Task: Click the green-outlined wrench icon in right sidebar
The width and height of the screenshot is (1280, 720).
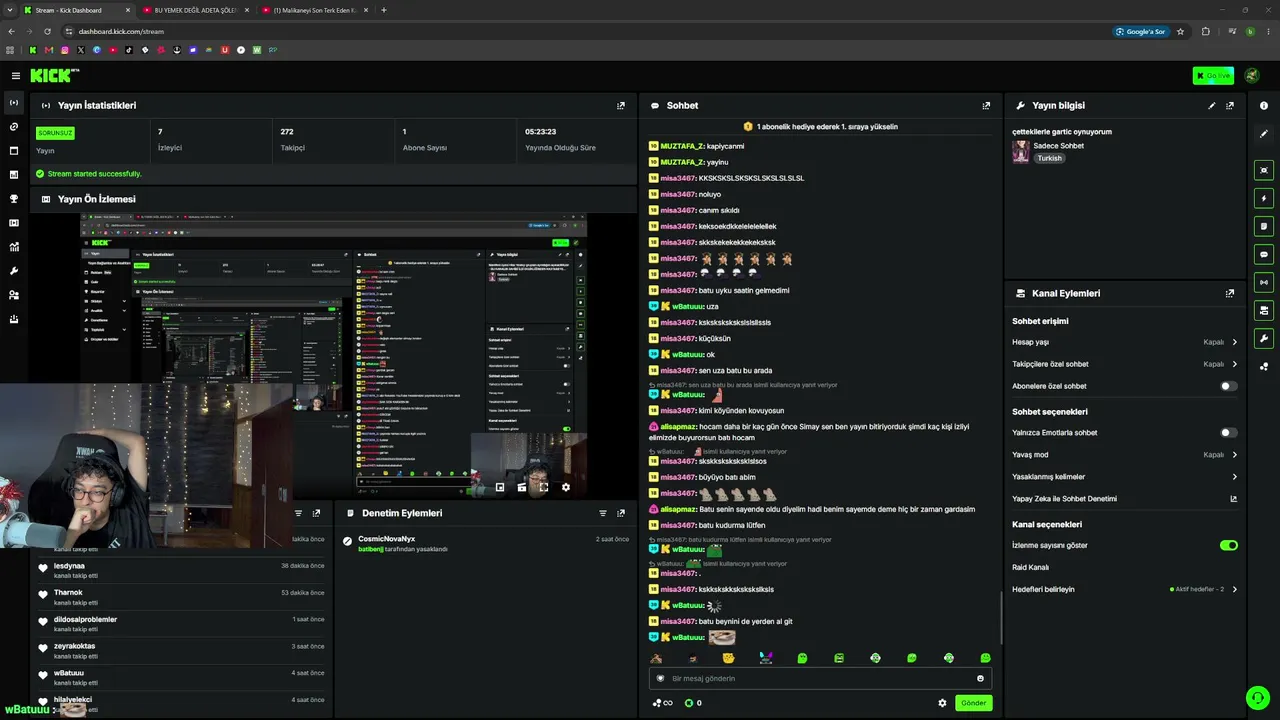Action: [1264, 338]
